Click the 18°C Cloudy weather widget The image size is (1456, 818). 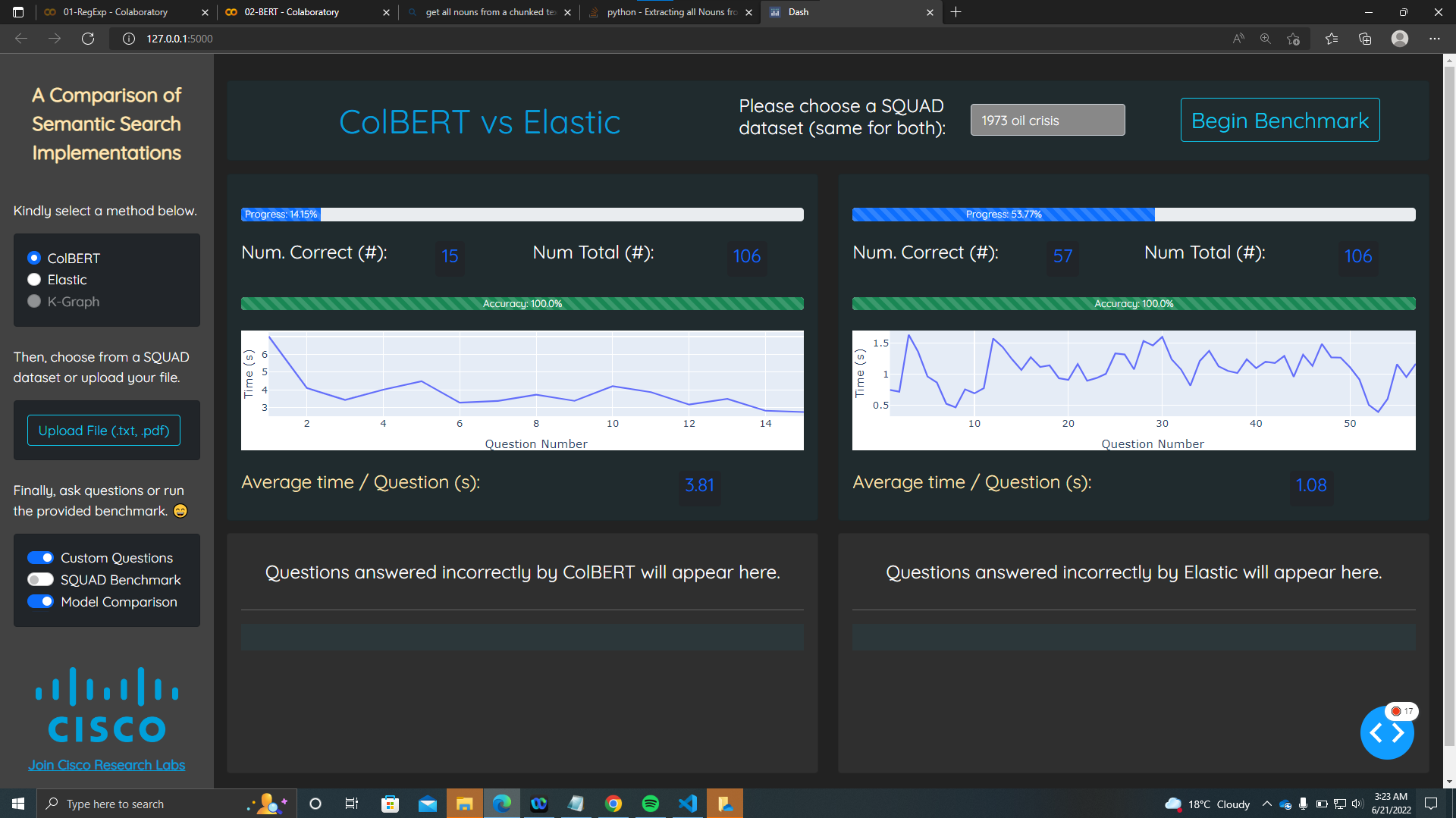(1208, 804)
